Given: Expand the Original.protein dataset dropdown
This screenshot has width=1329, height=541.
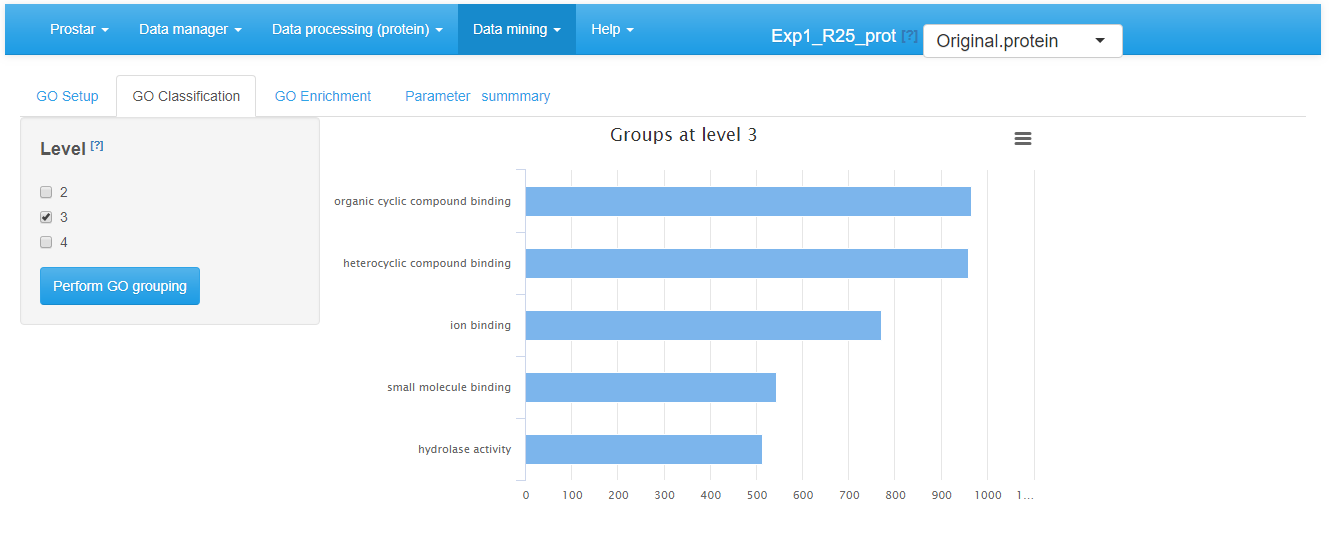Looking at the screenshot, I should click(x=1022, y=41).
